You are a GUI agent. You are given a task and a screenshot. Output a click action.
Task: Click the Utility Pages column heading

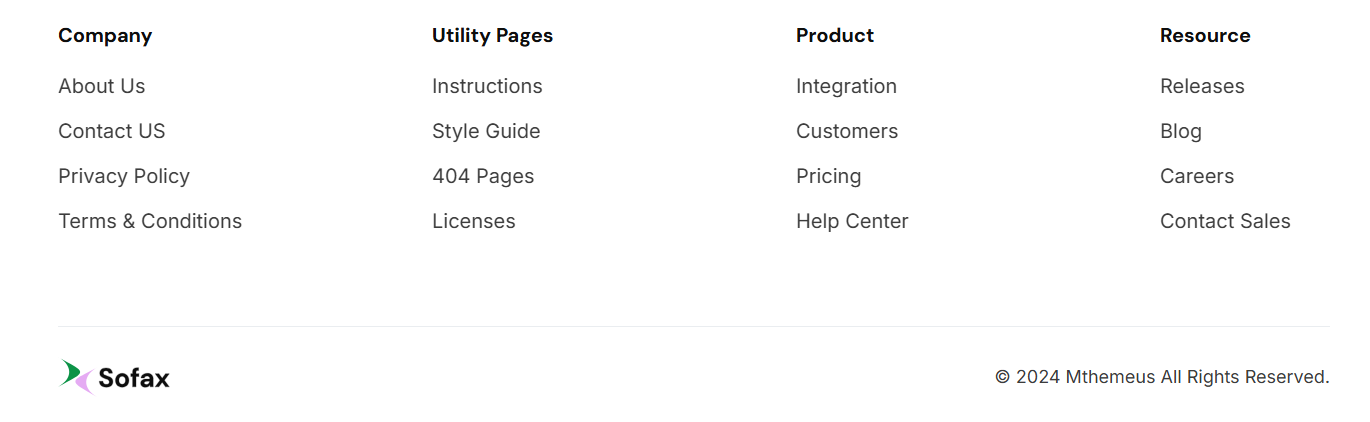pos(492,35)
